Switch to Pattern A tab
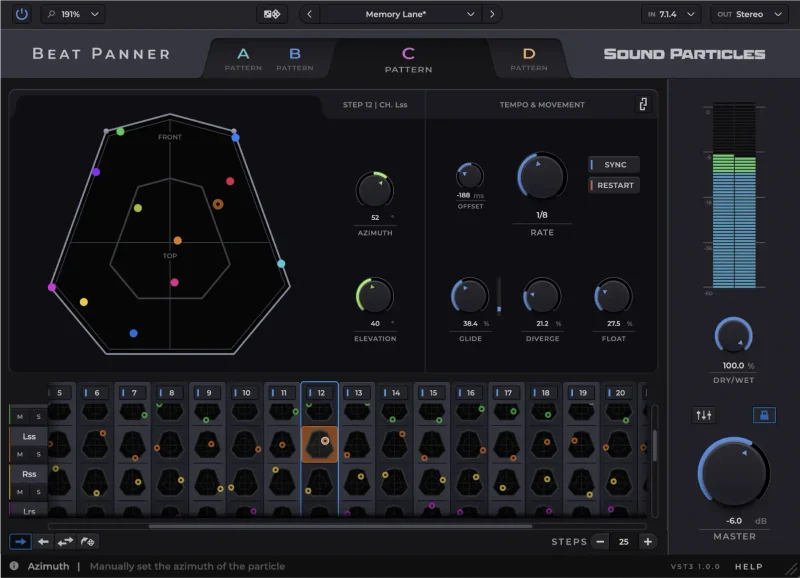Screen dimensions: 800x578 [243, 59]
